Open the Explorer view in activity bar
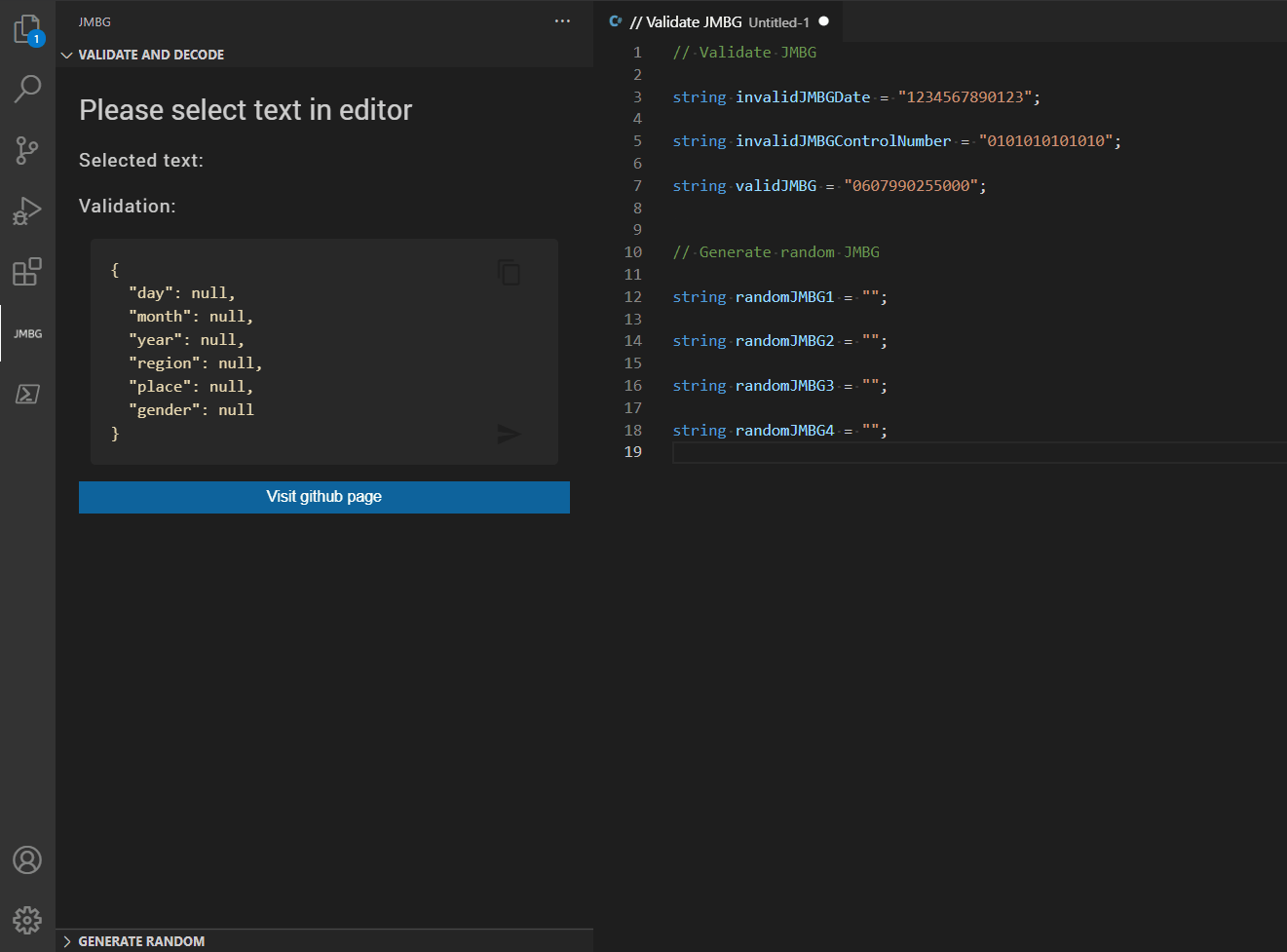Viewport: 1287px width, 952px height. (x=27, y=29)
